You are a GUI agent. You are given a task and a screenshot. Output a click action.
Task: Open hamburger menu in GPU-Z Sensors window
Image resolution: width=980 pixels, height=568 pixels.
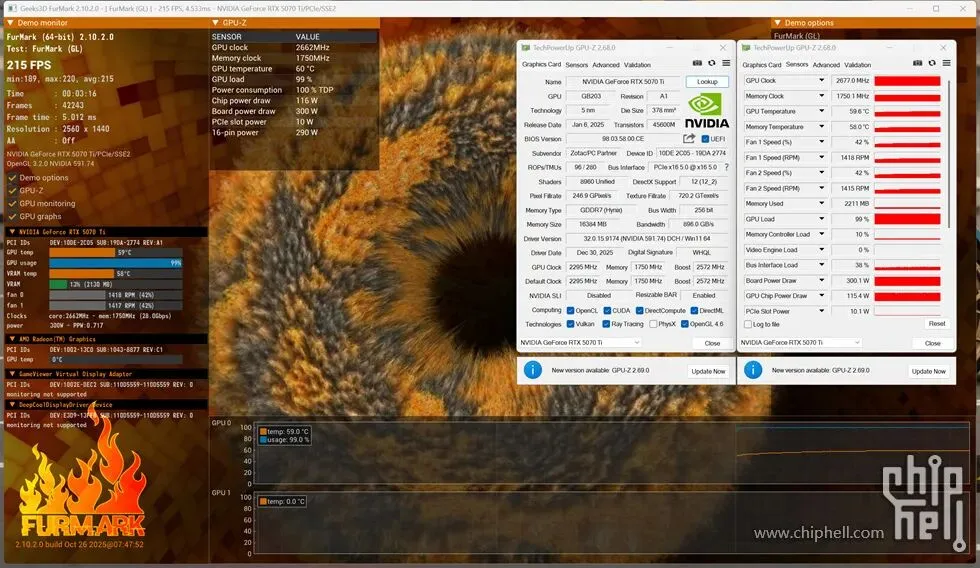pos(946,63)
